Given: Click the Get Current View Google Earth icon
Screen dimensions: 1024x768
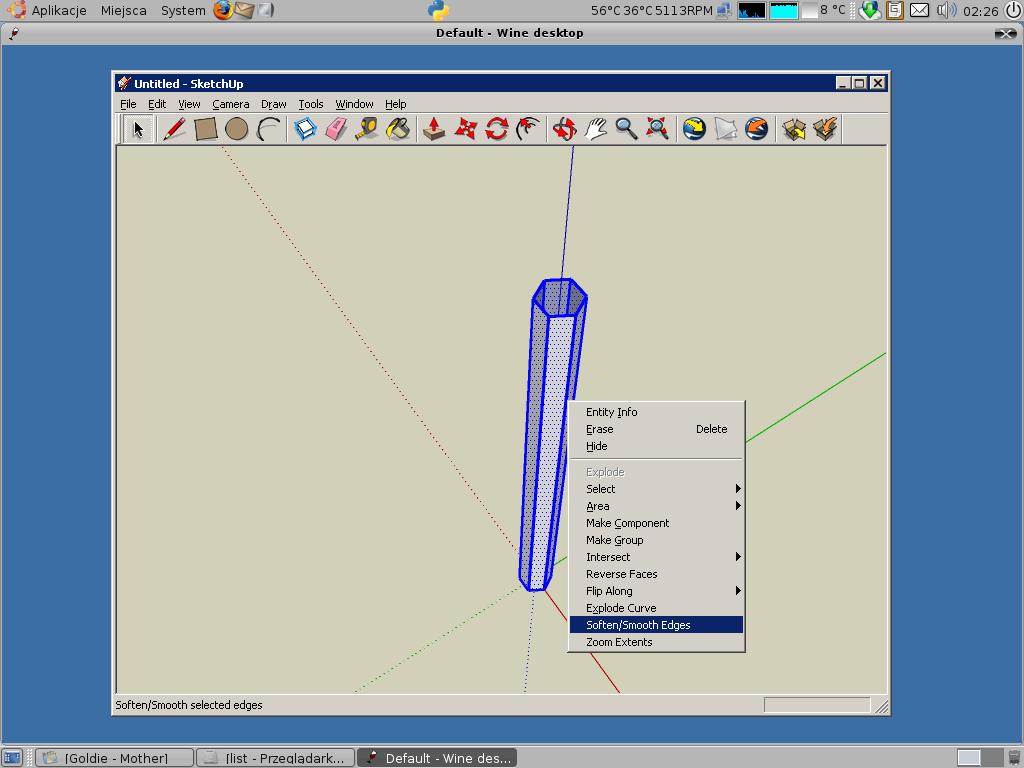Looking at the screenshot, I should (694, 129).
